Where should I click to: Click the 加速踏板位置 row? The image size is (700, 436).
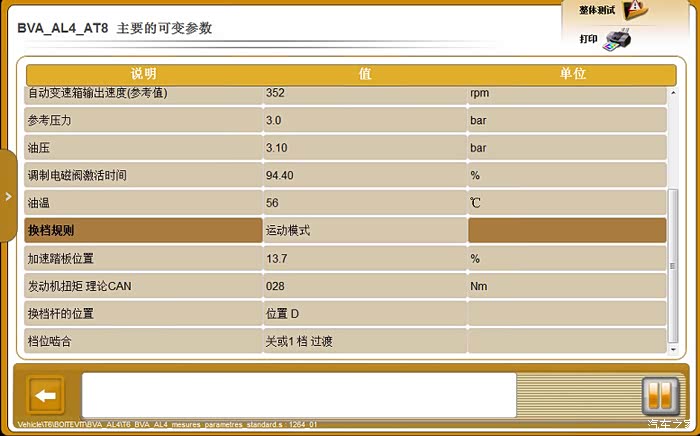coord(143,259)
